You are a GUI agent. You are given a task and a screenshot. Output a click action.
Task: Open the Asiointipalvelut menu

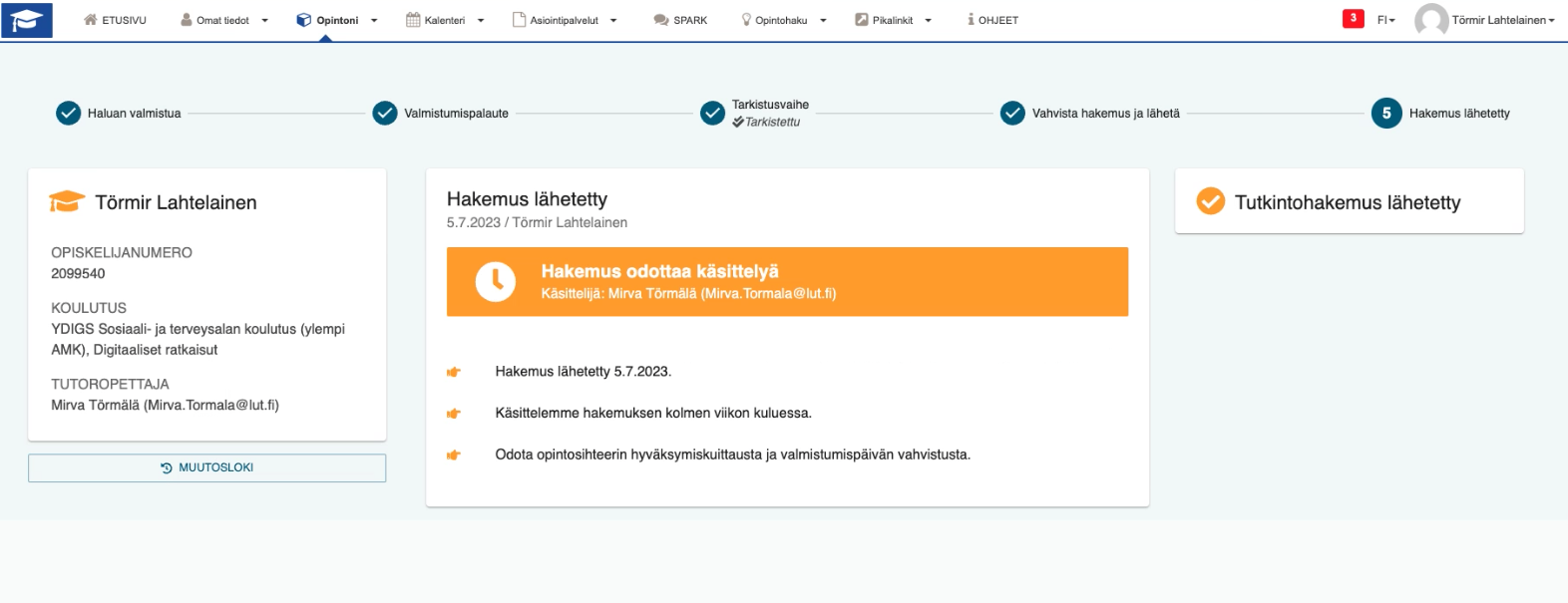(565, 20)
